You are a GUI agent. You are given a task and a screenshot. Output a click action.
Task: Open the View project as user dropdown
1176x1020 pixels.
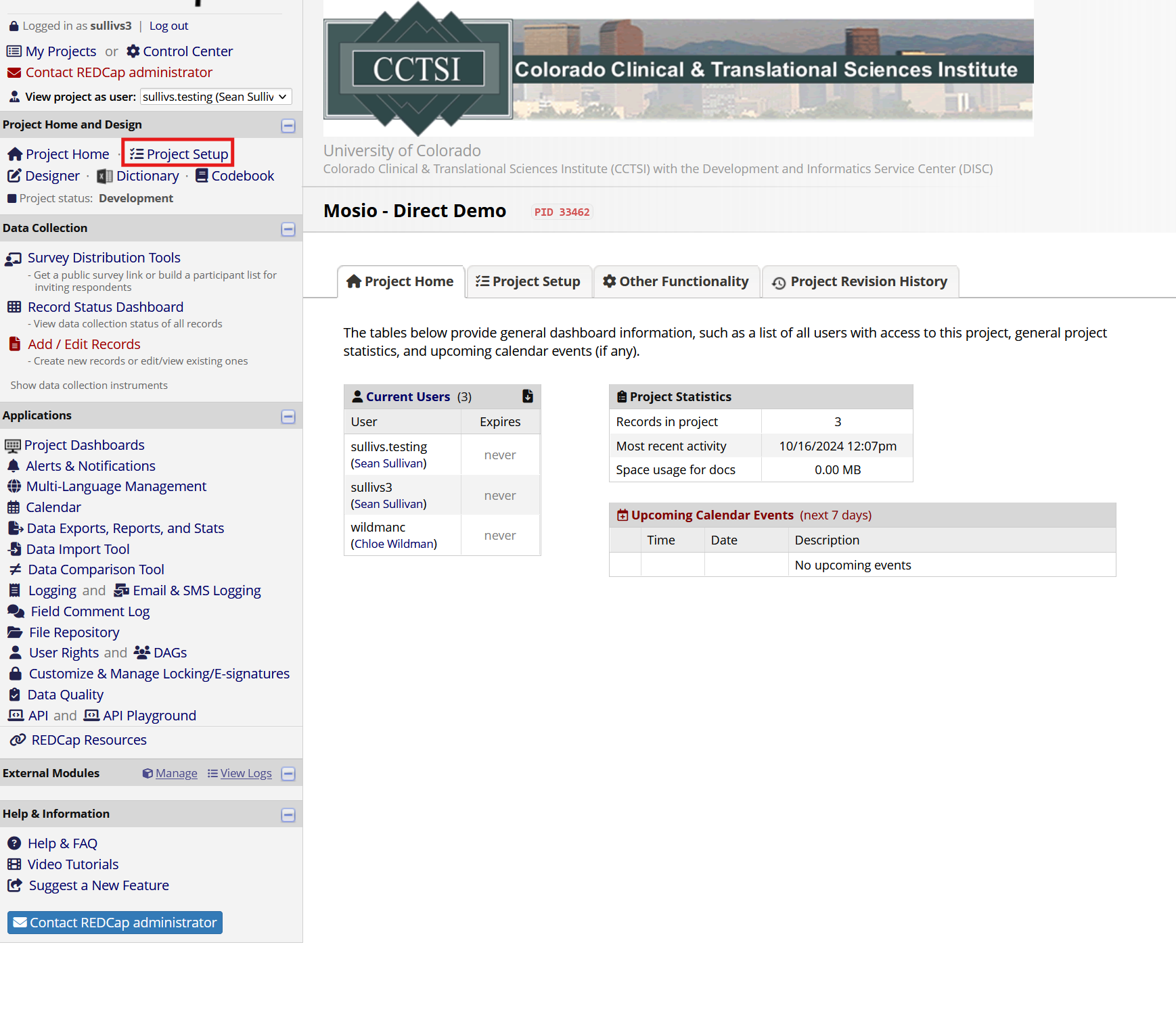point(216,97)
